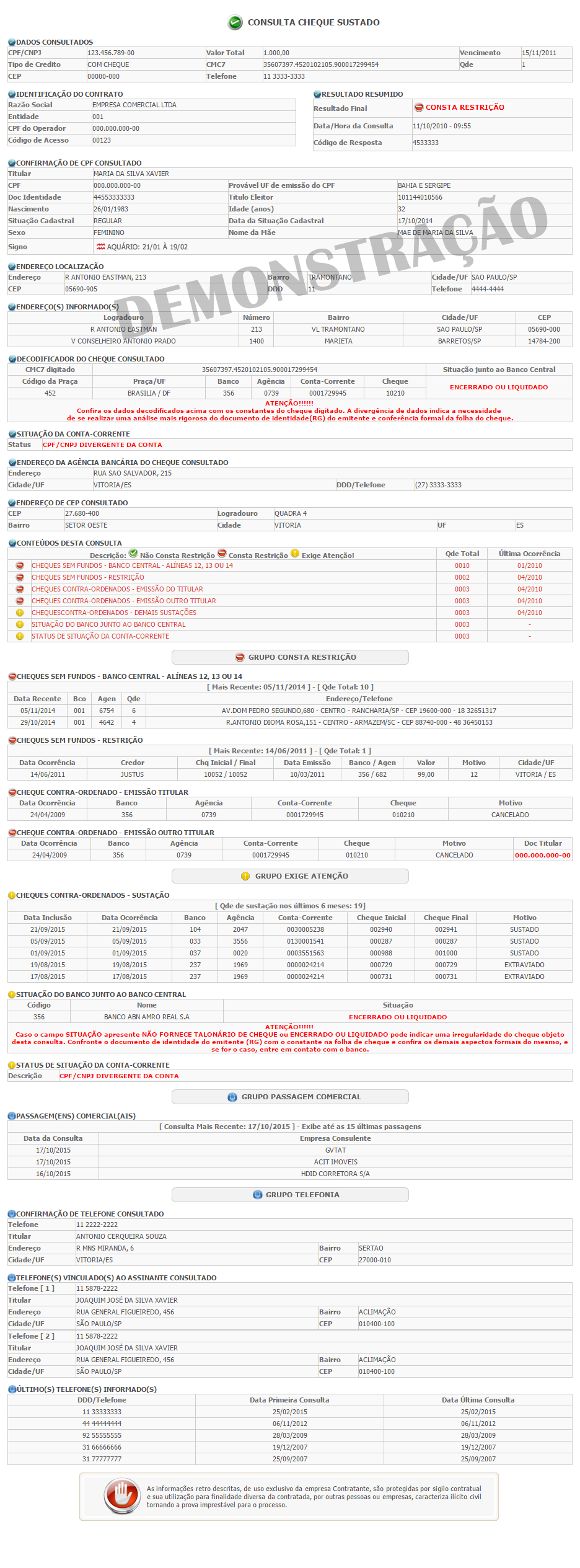Click the Razão Social EMPRESA COMERCIAL LTDA
Viewport: 580px width, 1568px height.
coord(134,105)
